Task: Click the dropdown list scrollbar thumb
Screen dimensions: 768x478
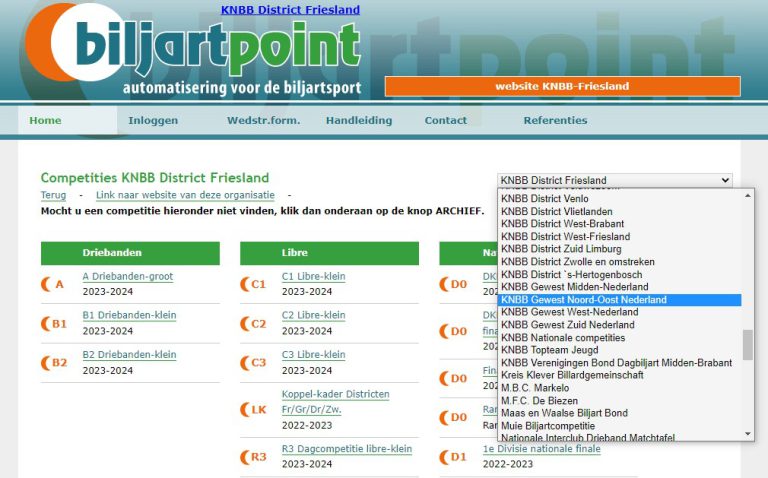Action: (x=747, y=345)
